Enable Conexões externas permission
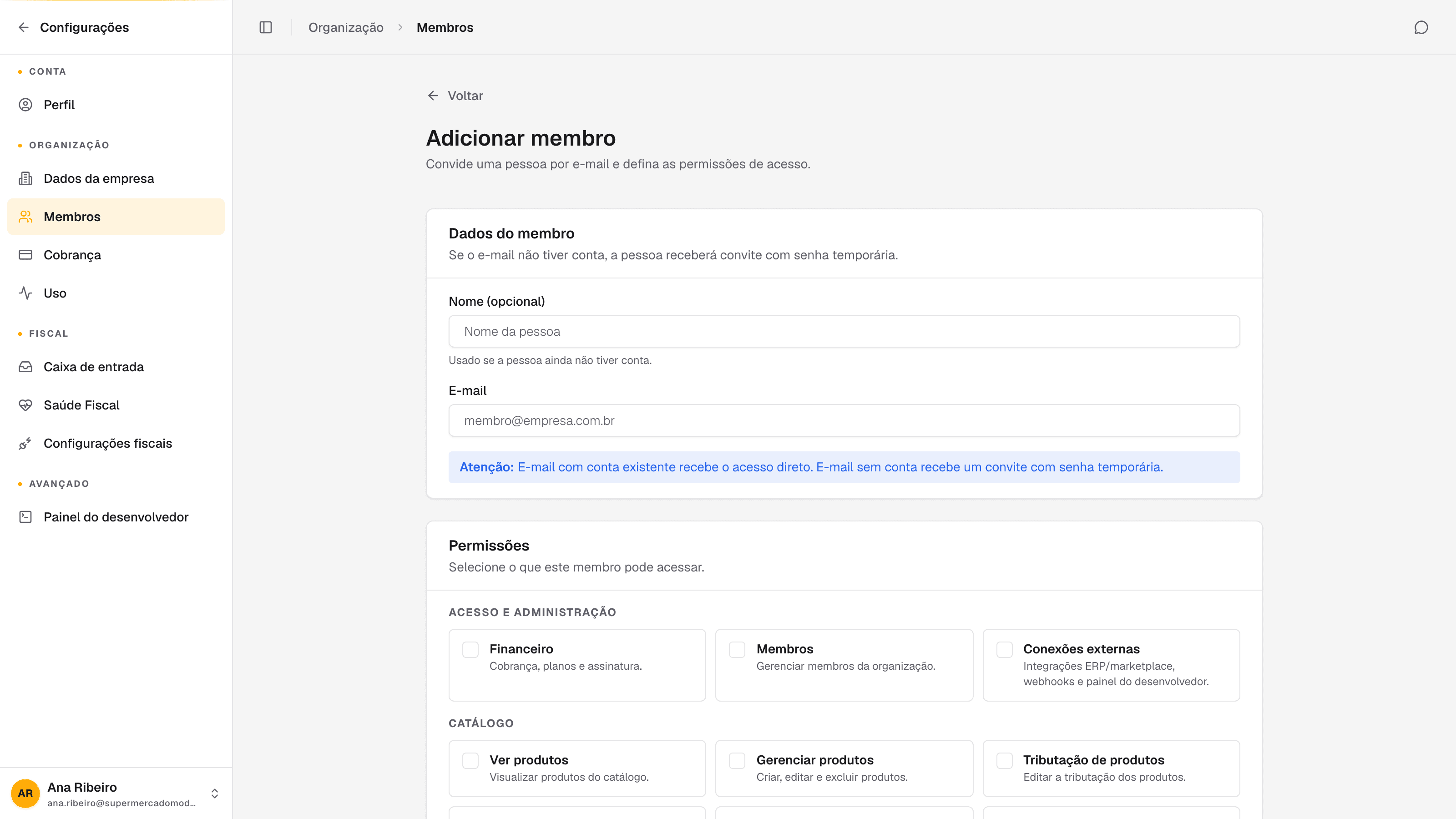 tap(1004, 649)
